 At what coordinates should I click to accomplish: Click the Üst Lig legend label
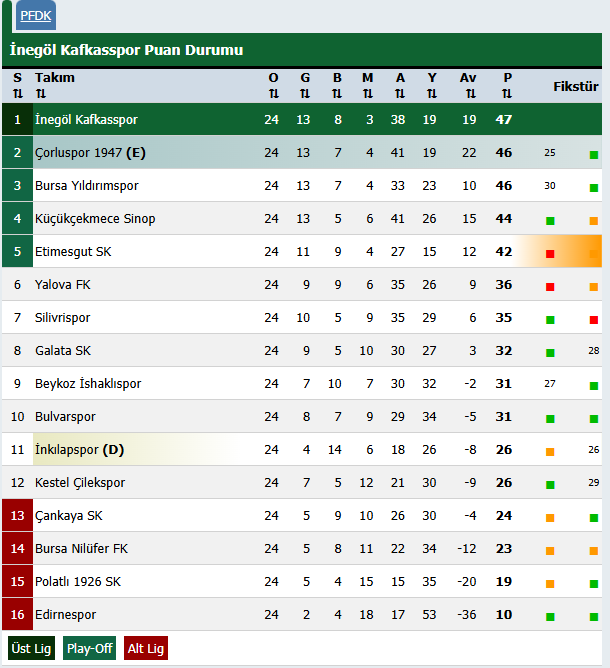32,648
